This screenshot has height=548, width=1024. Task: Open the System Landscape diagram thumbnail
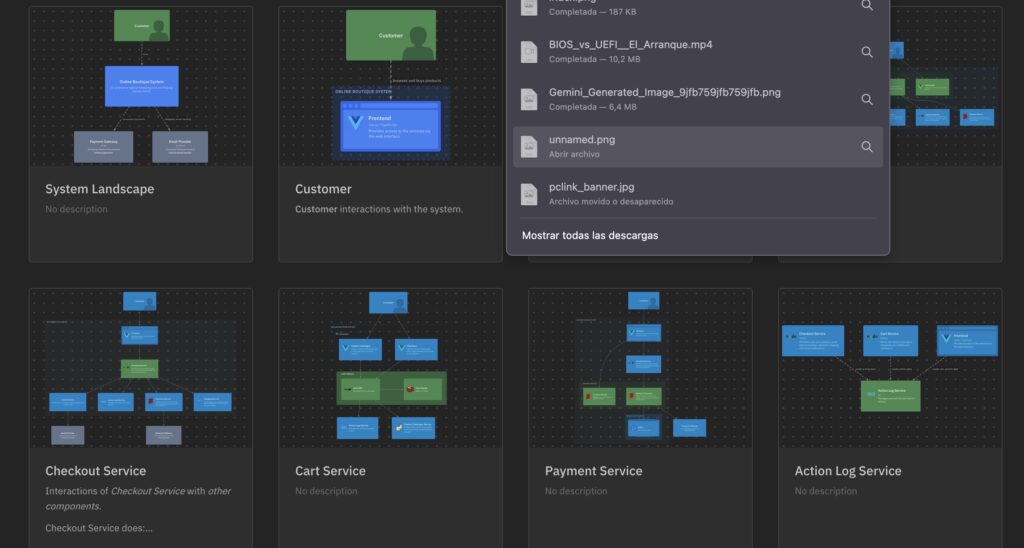(x=141, y=86)
